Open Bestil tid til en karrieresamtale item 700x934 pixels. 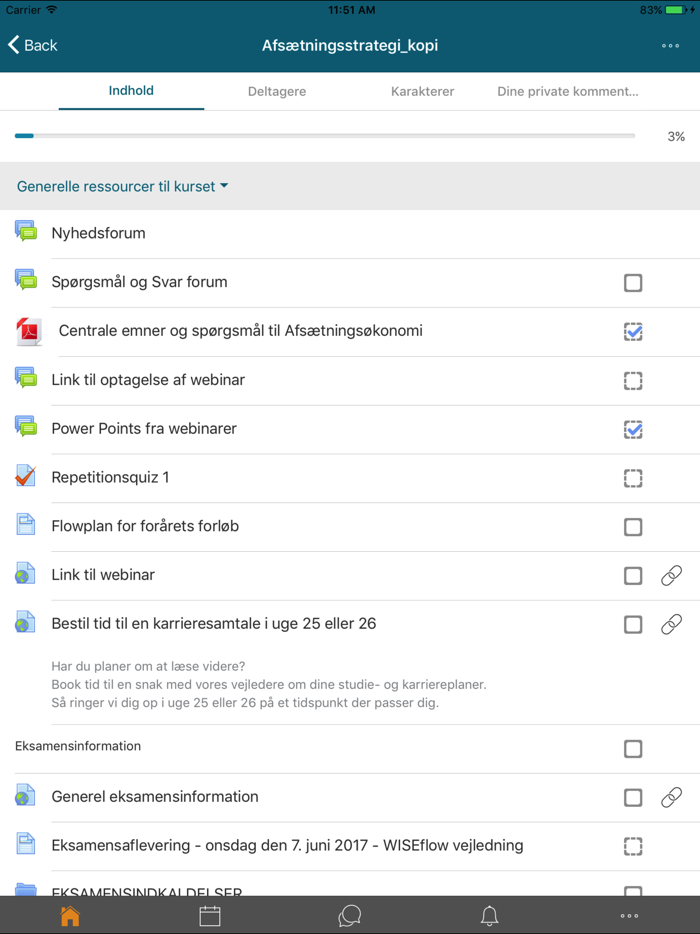click(x=213, y=624)
